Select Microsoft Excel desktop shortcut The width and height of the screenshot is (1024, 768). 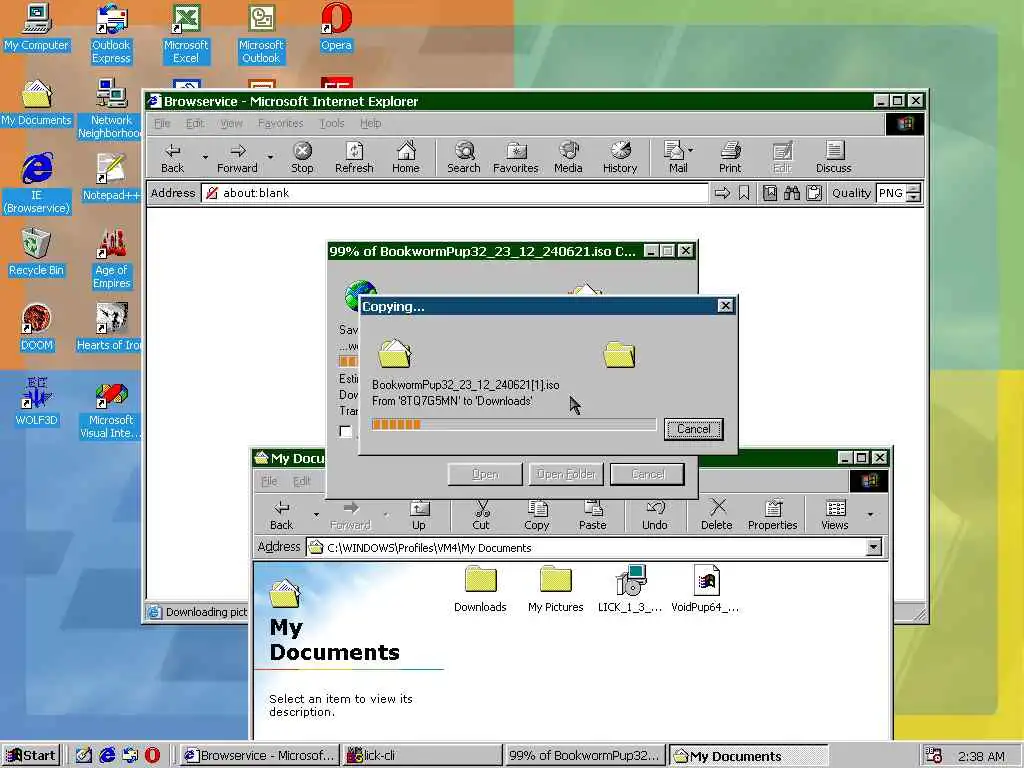click(186, 34)
